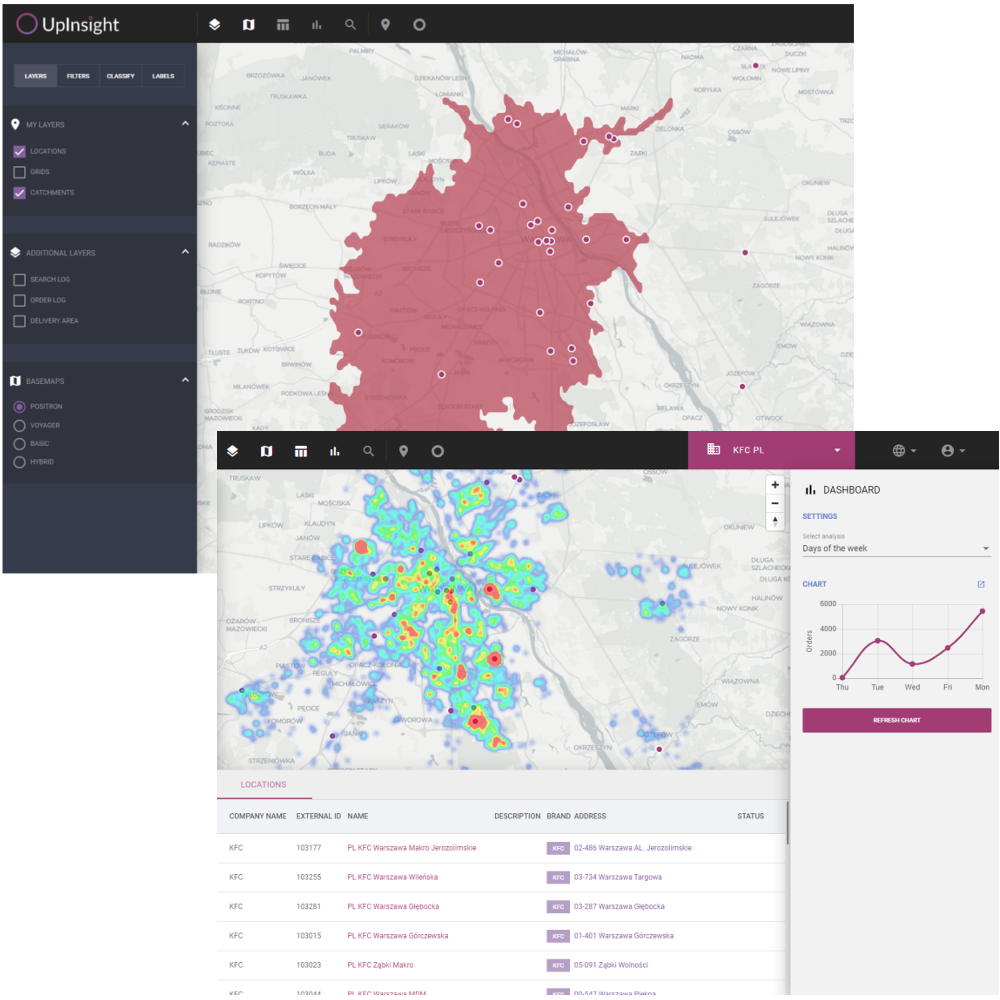Click address 05-091 Ząbki Wolności
Image resolution: width=1000 pixels, height=1000 pixels.
[x=611, y=966]
